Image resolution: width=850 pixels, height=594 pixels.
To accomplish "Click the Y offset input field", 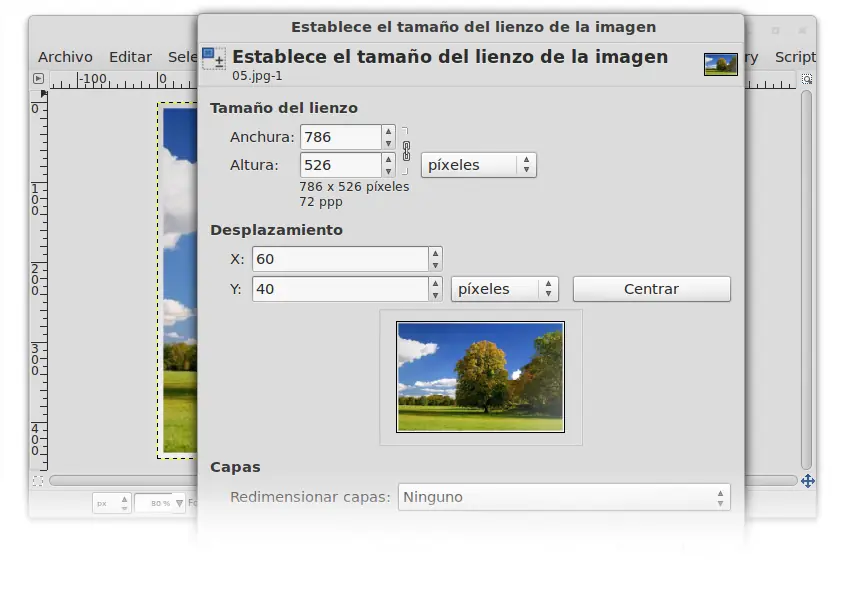I will point(340,289).
